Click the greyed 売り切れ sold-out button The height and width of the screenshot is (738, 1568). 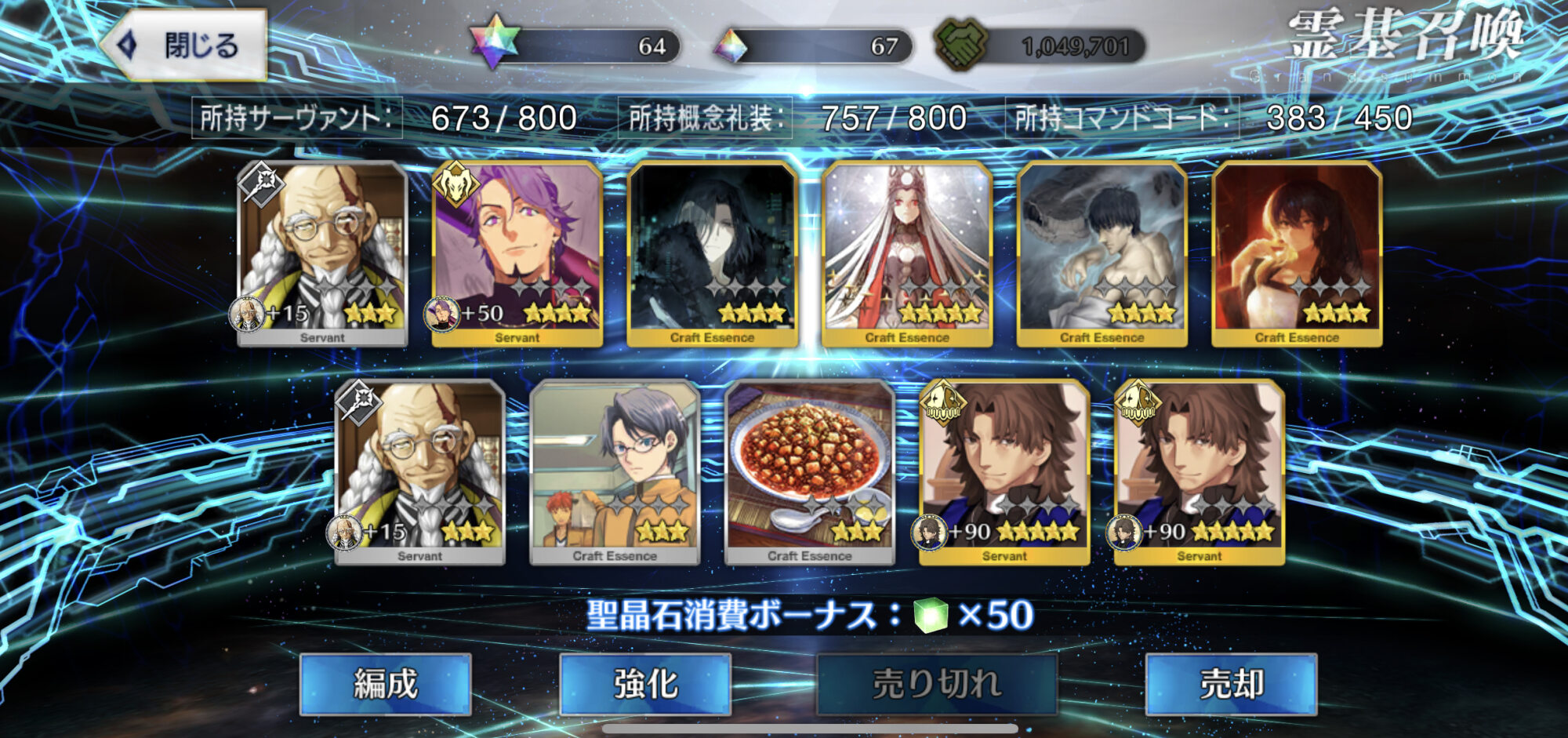point(937,684)
